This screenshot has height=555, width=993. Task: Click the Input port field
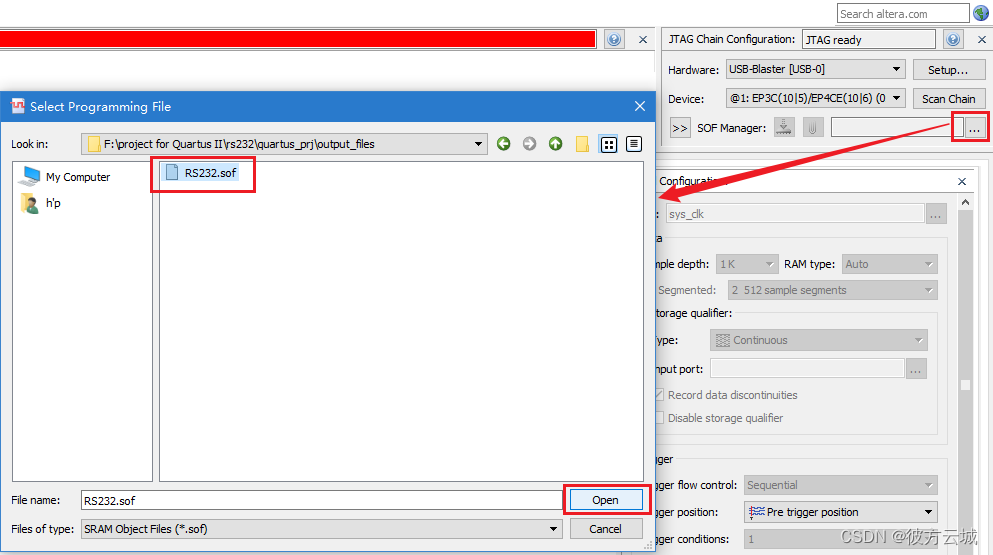[x=807, y=369]
